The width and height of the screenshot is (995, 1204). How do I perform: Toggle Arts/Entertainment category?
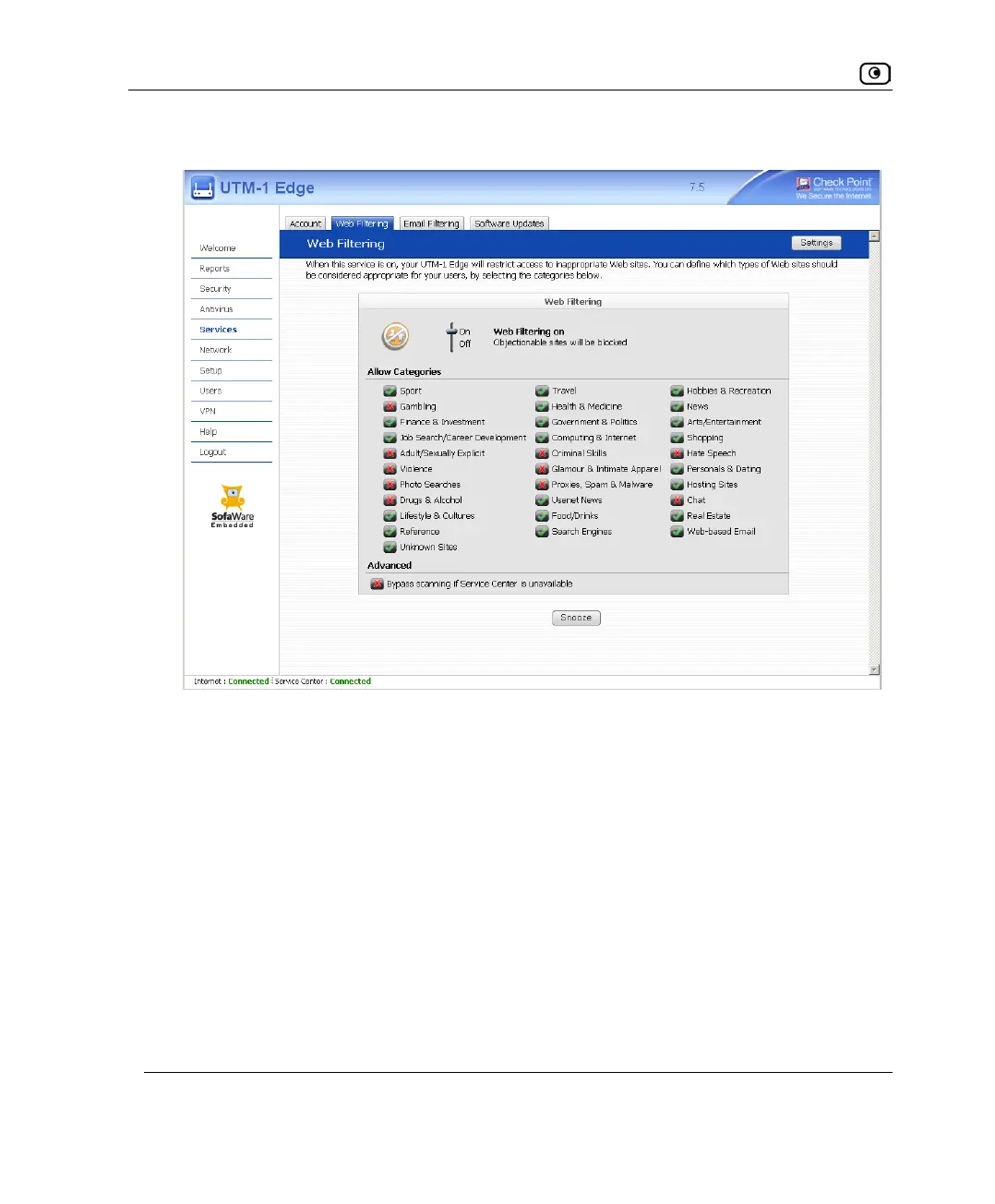(x=677, y=422)
